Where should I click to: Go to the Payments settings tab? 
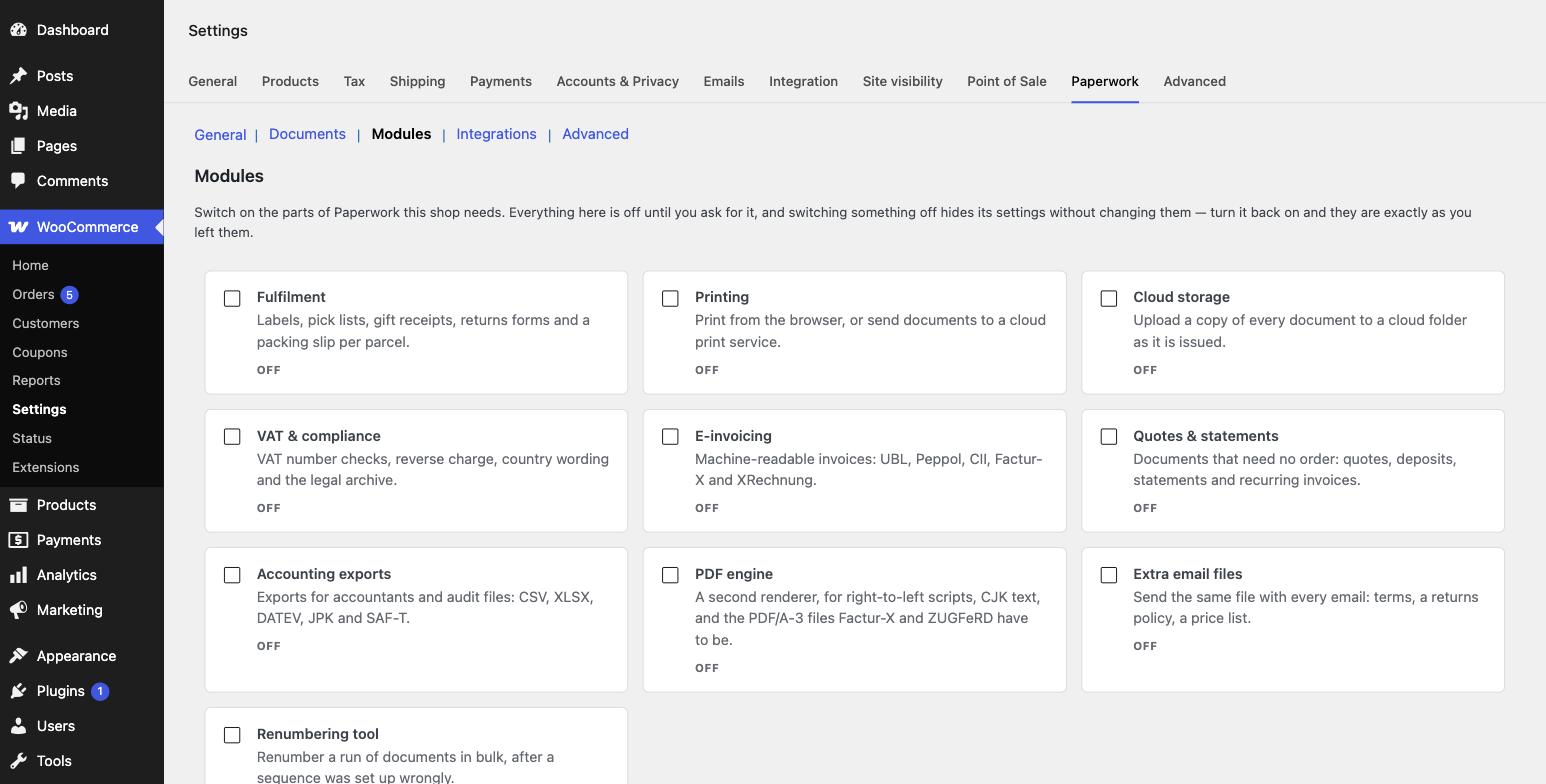pyautogui.click(x=501, y=81)
